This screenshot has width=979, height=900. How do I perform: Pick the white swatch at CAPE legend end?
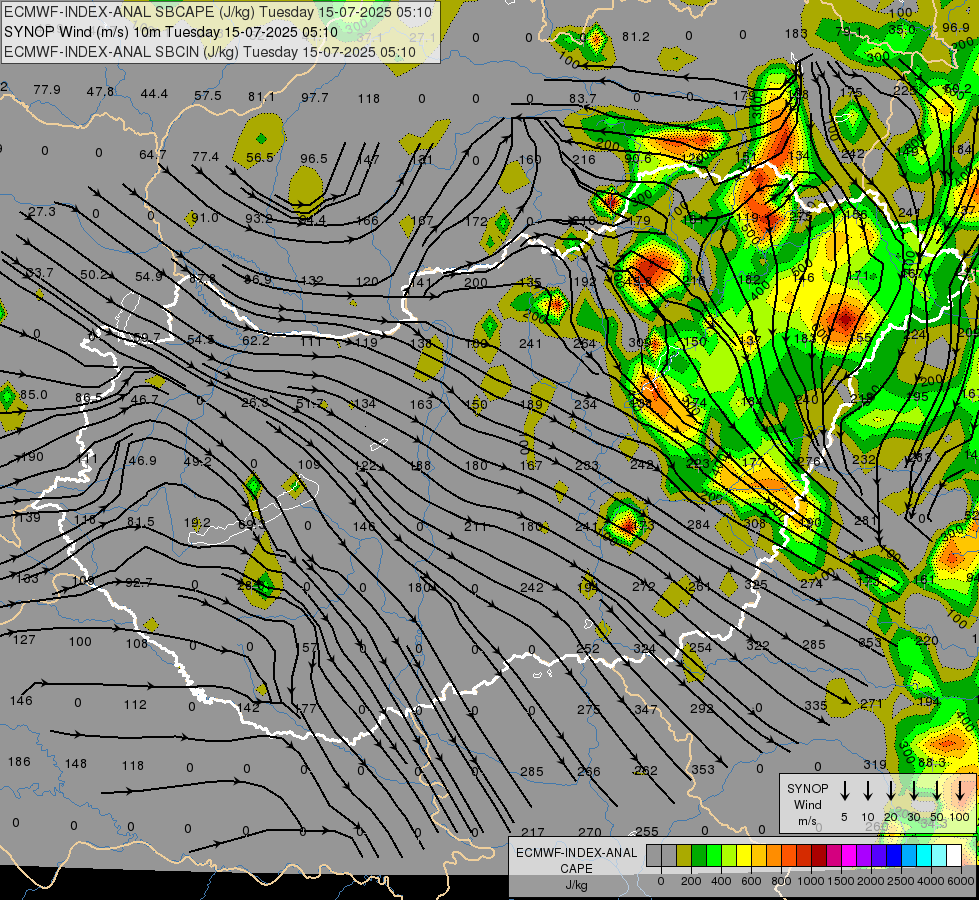(953, 855)
